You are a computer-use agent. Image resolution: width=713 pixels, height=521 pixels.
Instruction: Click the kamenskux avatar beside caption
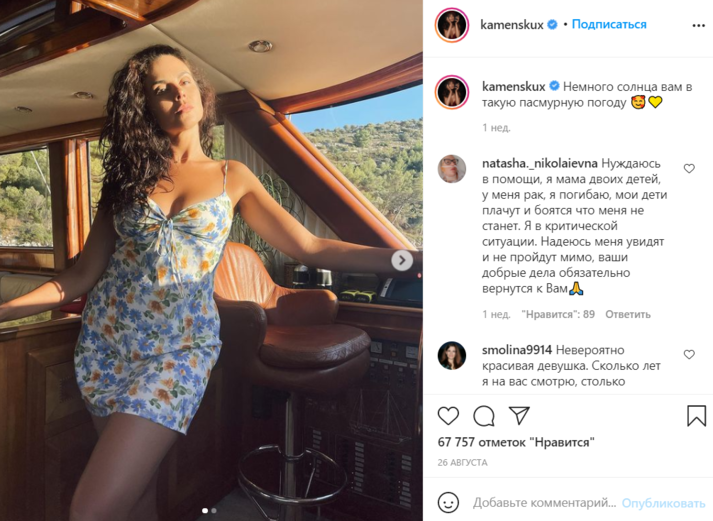click(452, 92)
